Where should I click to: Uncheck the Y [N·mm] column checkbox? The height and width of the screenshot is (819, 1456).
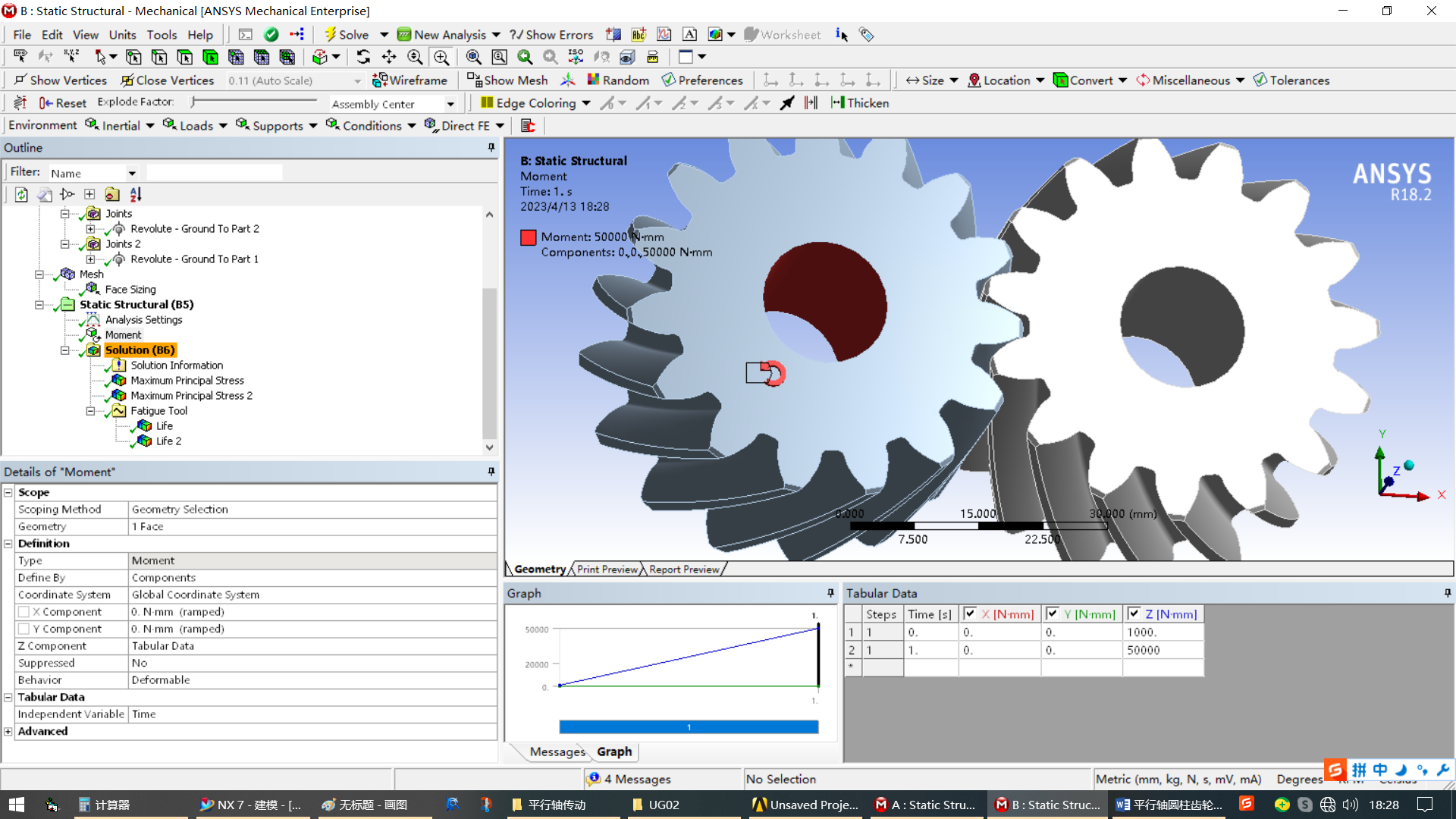pyautogui.click(x=1052, y=613)
